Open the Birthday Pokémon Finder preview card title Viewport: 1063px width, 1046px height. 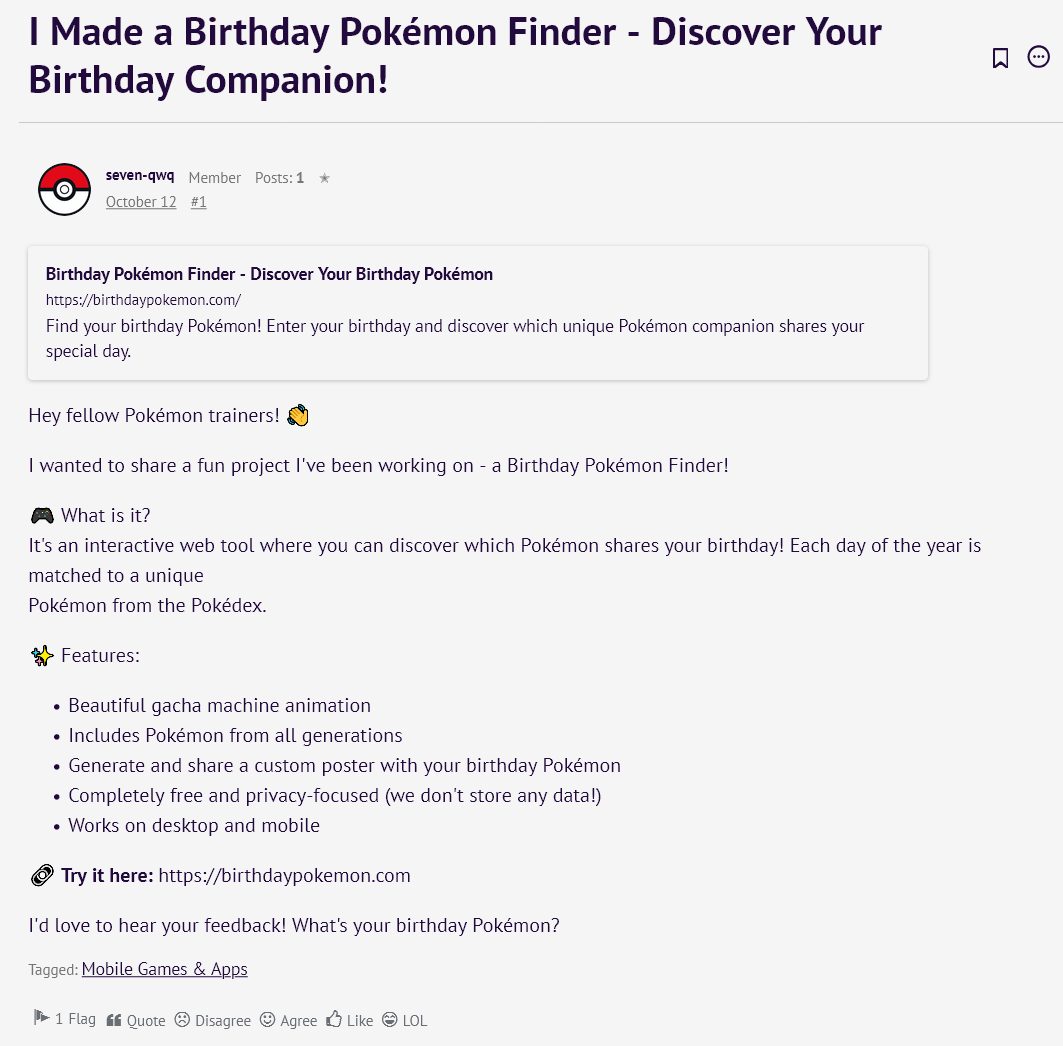269,274
